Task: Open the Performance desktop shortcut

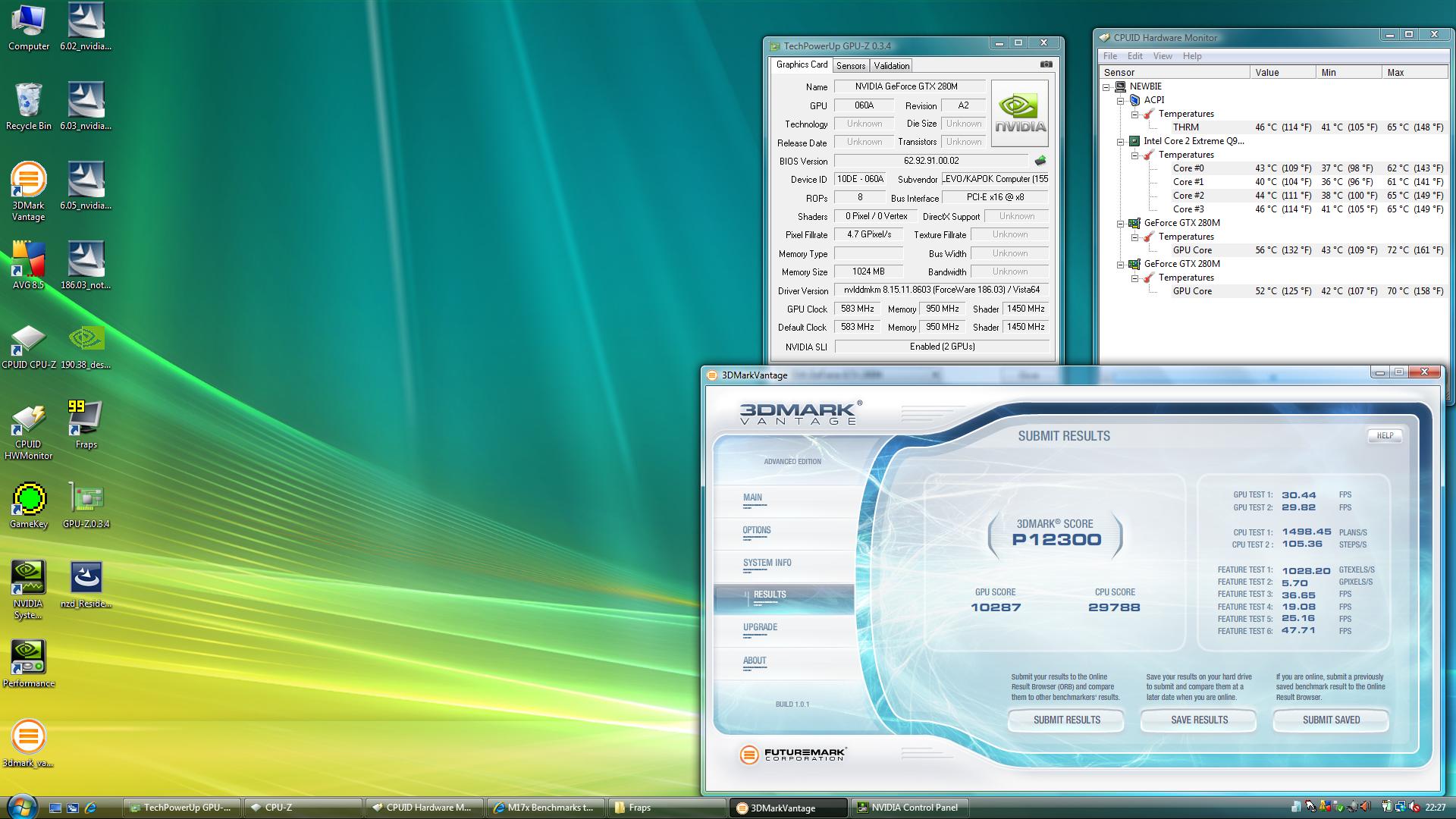Action: 28,664
